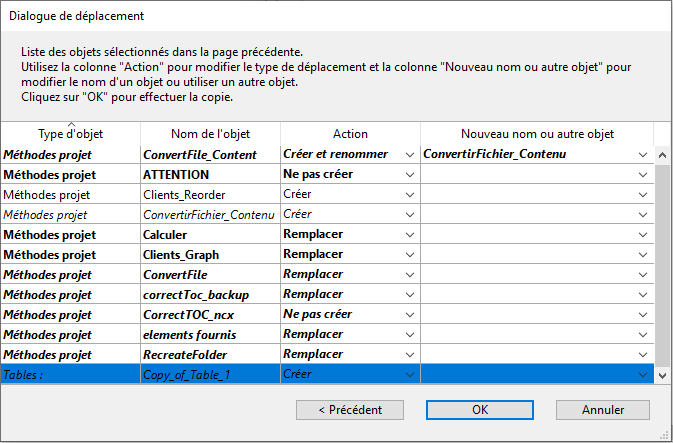Image resolution: width=673 pixels, height=443 pixels.
Task: Click the Annuler button
Action: [603, 410]
